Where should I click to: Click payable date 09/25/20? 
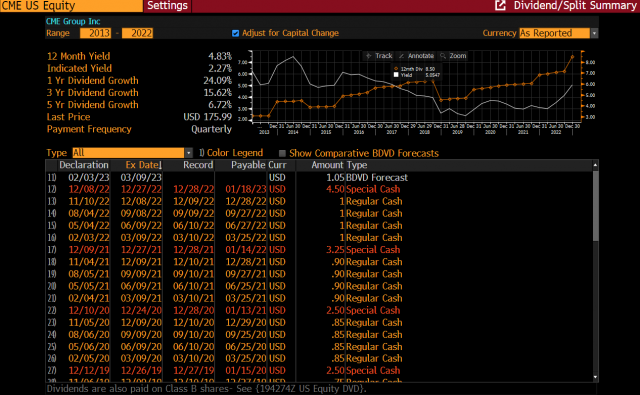[x=246, y=335]
